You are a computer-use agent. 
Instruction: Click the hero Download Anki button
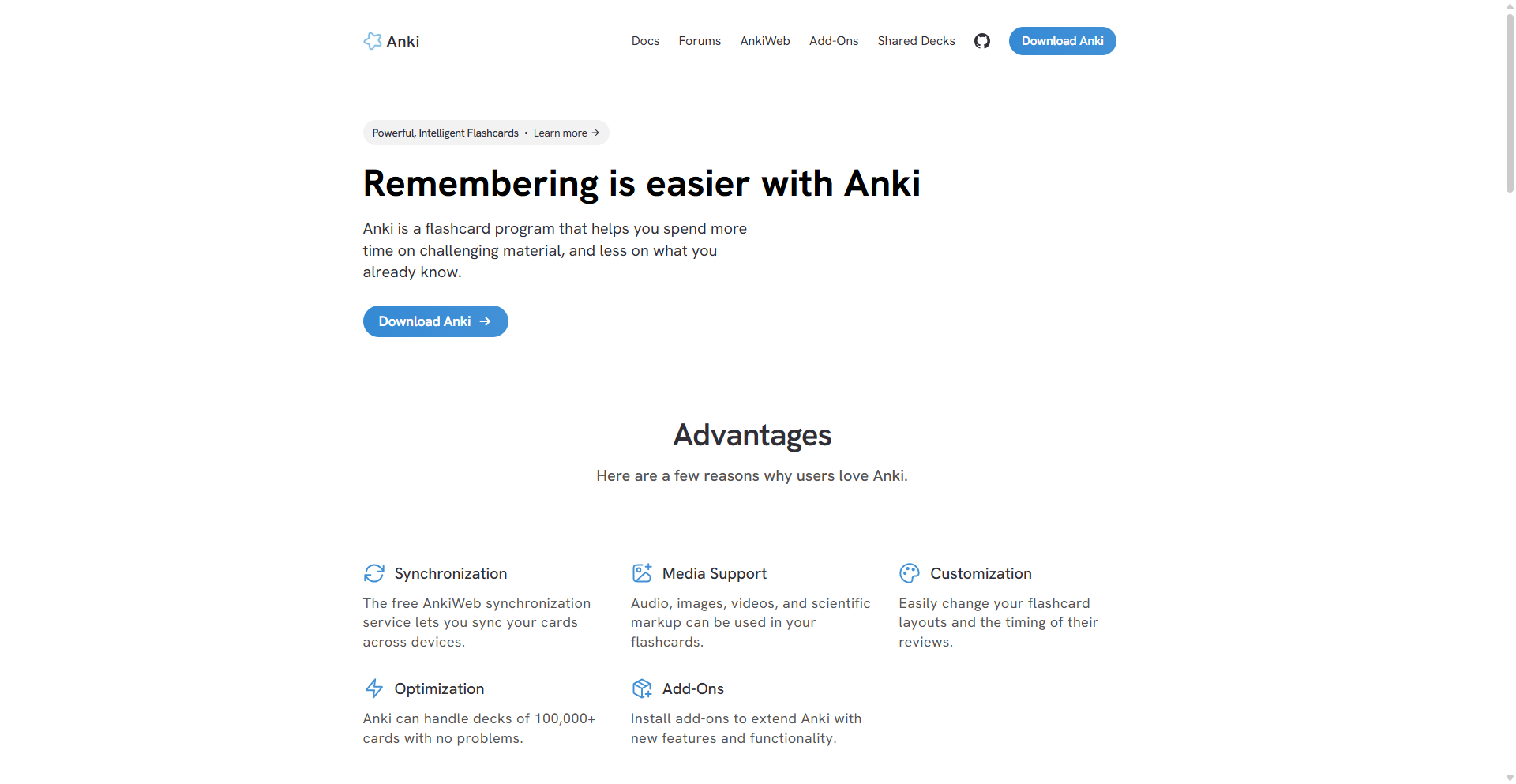436,321
